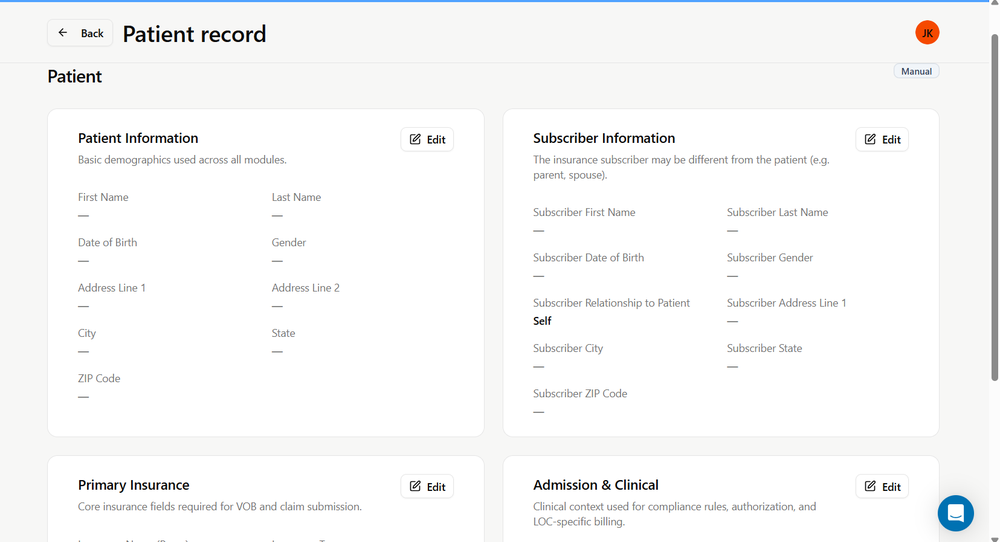The height and width of the screenshot is (542, 1000).
Task: Click the Subscriber ZIP Code label
Action: [580, 393]
